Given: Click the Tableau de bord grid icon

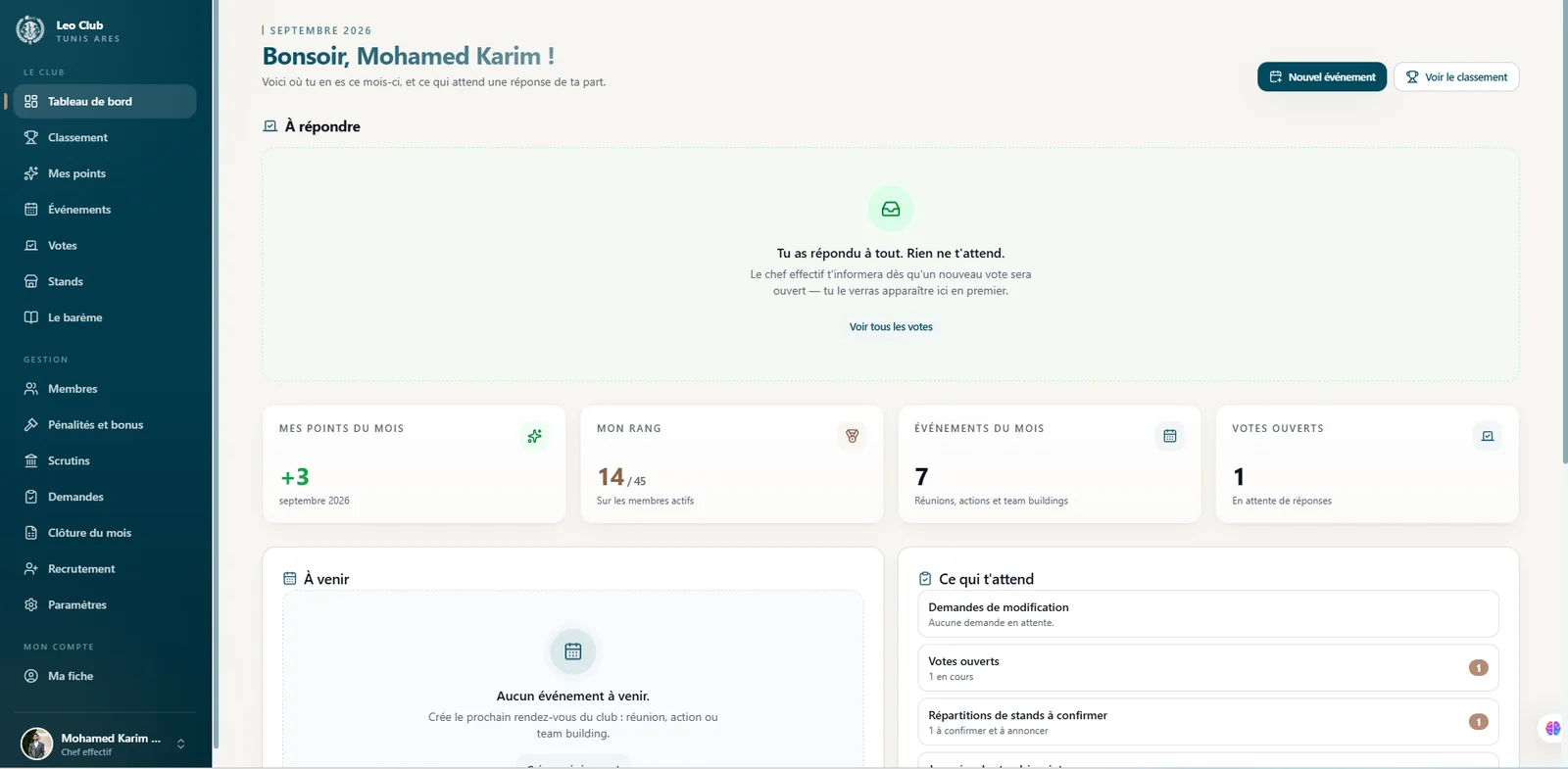Looking at the screenshot, I should point(31,102).
